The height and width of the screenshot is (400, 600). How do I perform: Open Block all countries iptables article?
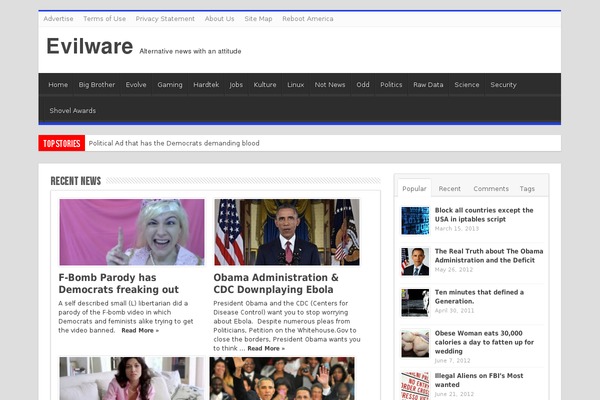[484, 215]
